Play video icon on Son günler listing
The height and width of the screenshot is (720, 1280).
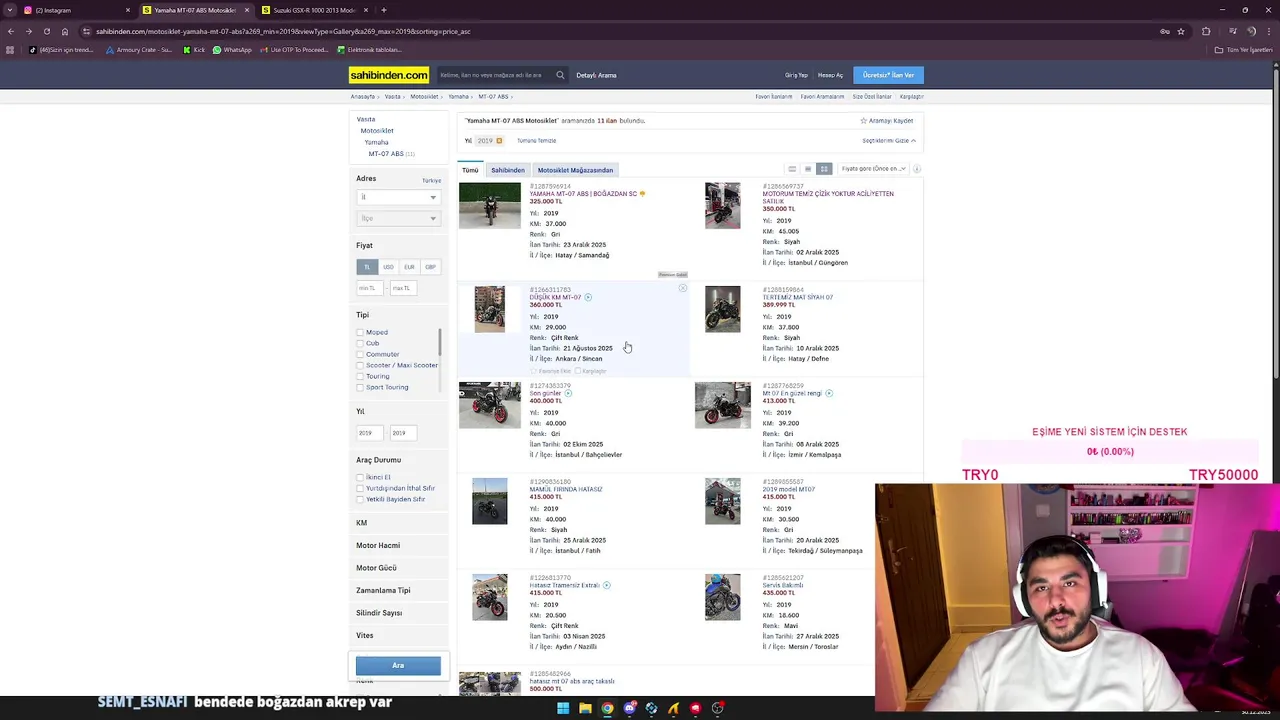click(x=569, y=393)
